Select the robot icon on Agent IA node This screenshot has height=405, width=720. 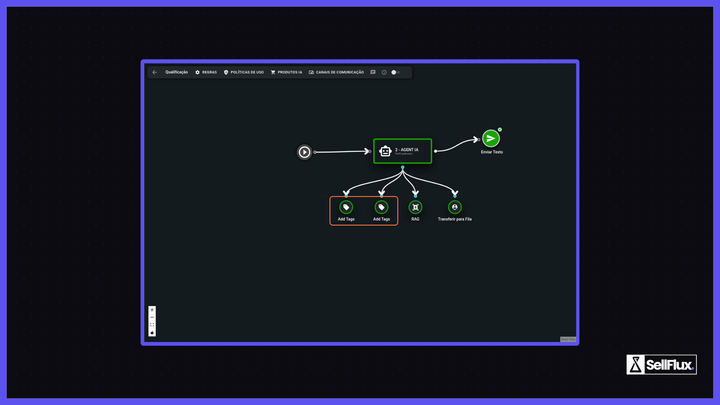pyautogui.click(x=385, y=151)
